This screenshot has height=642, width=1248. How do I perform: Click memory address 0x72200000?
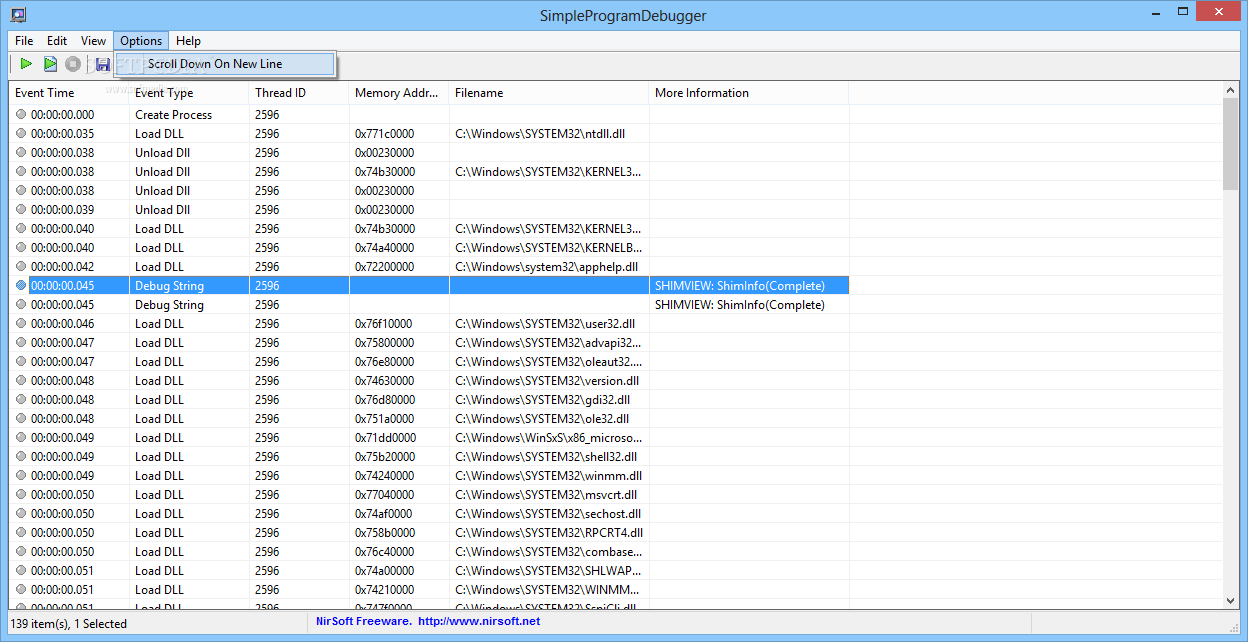[385, 267]
